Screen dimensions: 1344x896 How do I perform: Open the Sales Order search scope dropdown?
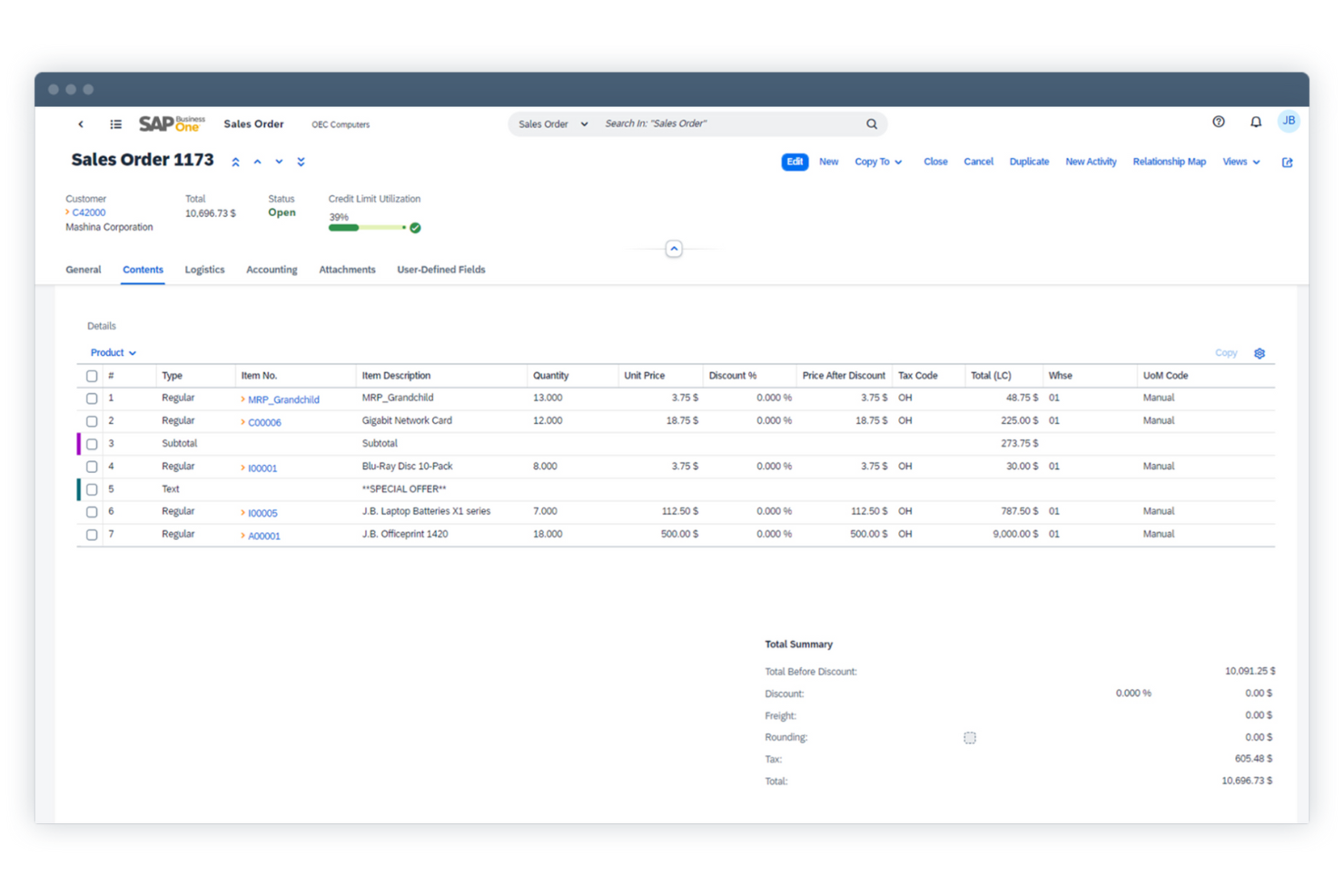tap(553, 124)
